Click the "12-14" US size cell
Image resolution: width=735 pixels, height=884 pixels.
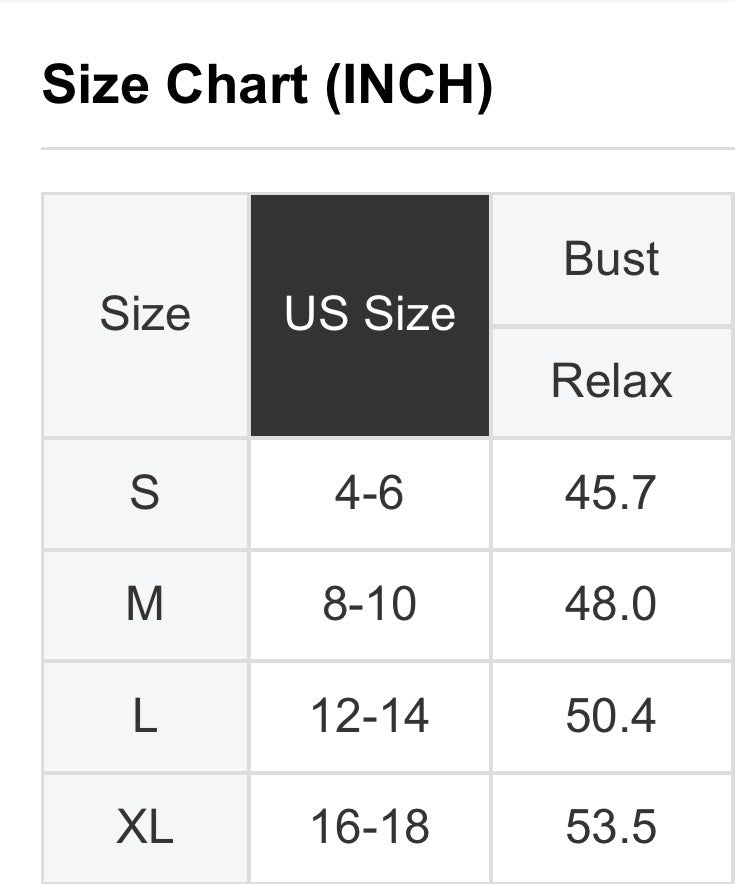click(370, 717)
